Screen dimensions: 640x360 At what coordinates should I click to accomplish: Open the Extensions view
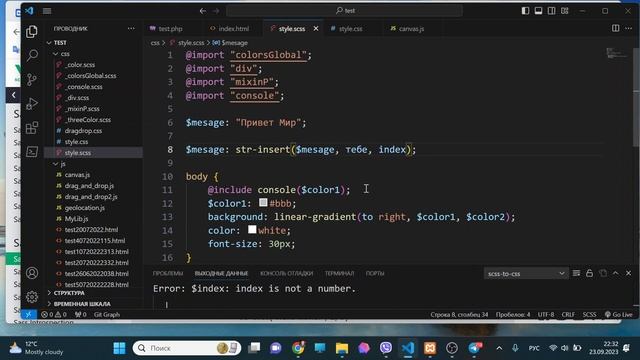click(x=32, y=128)
